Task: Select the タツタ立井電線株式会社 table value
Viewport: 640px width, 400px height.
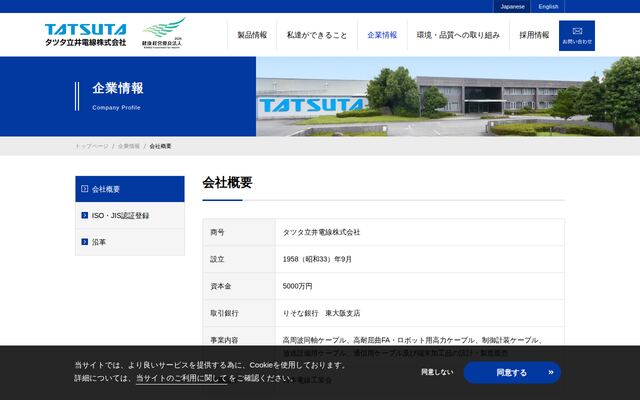Action: 321,232
